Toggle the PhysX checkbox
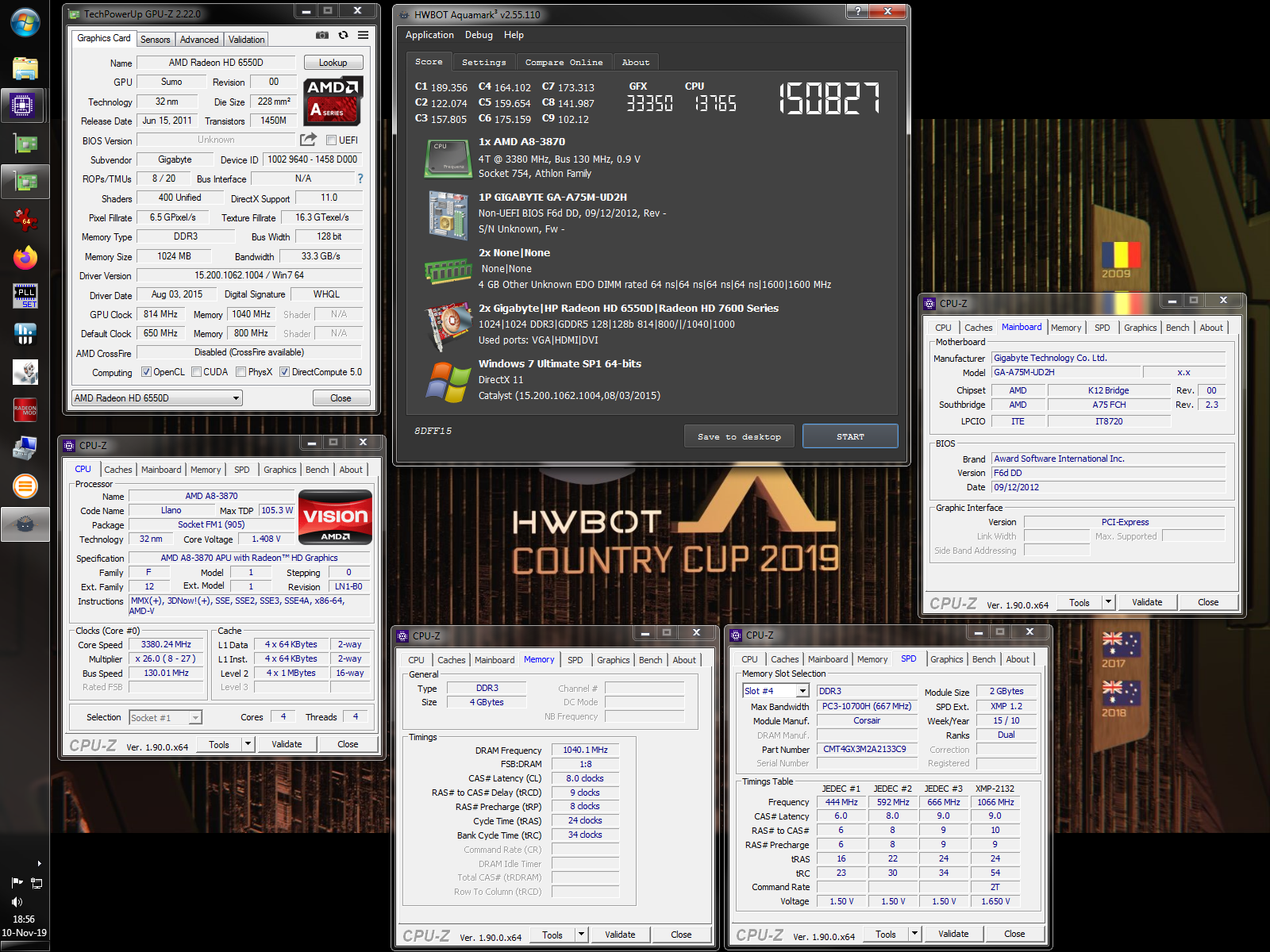Screen dimensions: 1270x952 coord(241,372)
